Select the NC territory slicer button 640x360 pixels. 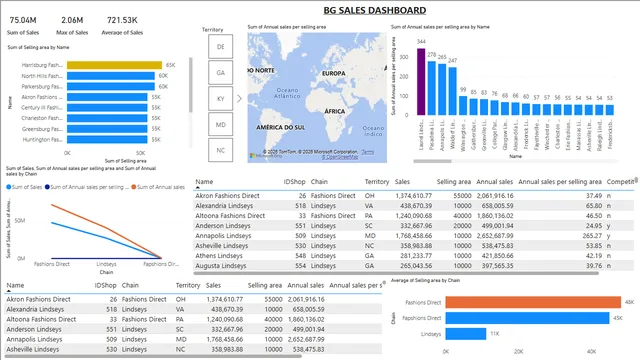(220, 150)
